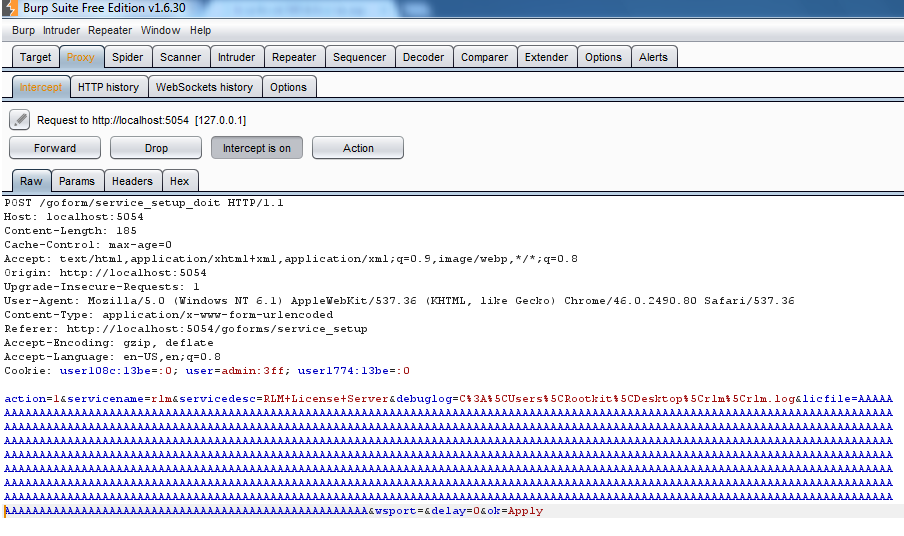The width and height of the screenshot is (904, 536).
Task: Open the Scanner tab
Action: tap(180, 57)
